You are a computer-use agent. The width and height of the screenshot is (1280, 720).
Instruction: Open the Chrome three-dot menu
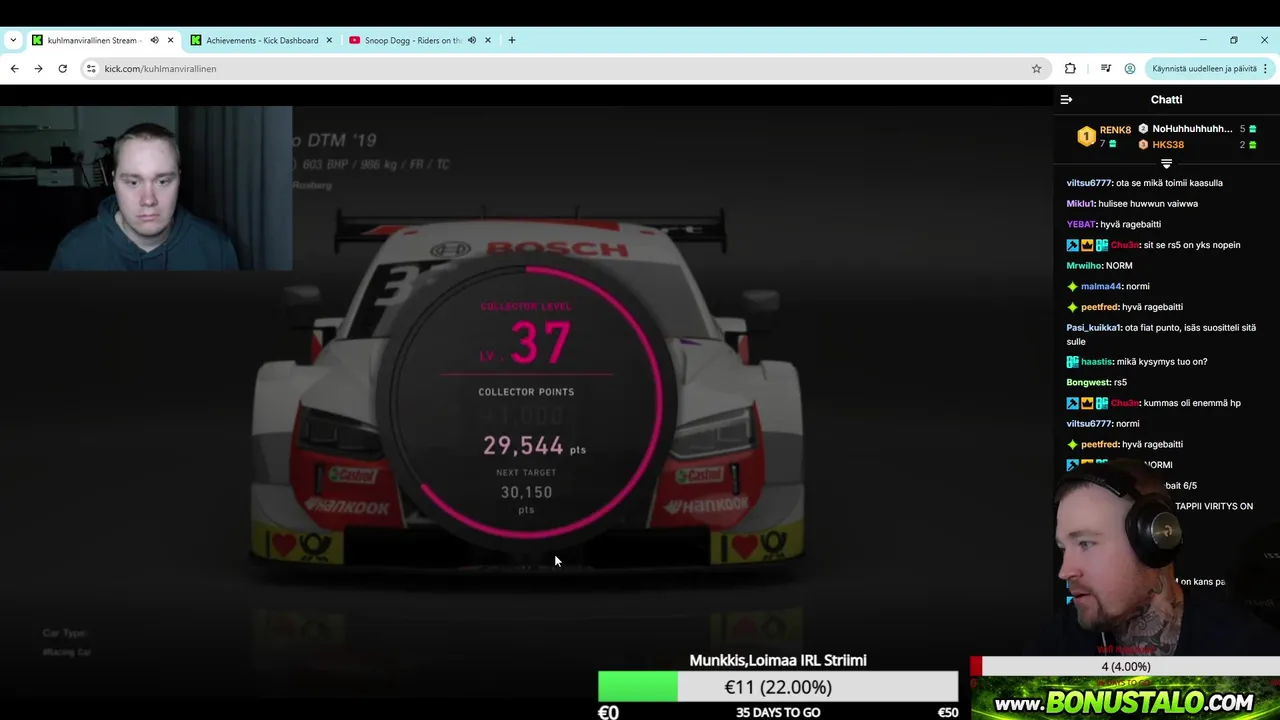1265,69
